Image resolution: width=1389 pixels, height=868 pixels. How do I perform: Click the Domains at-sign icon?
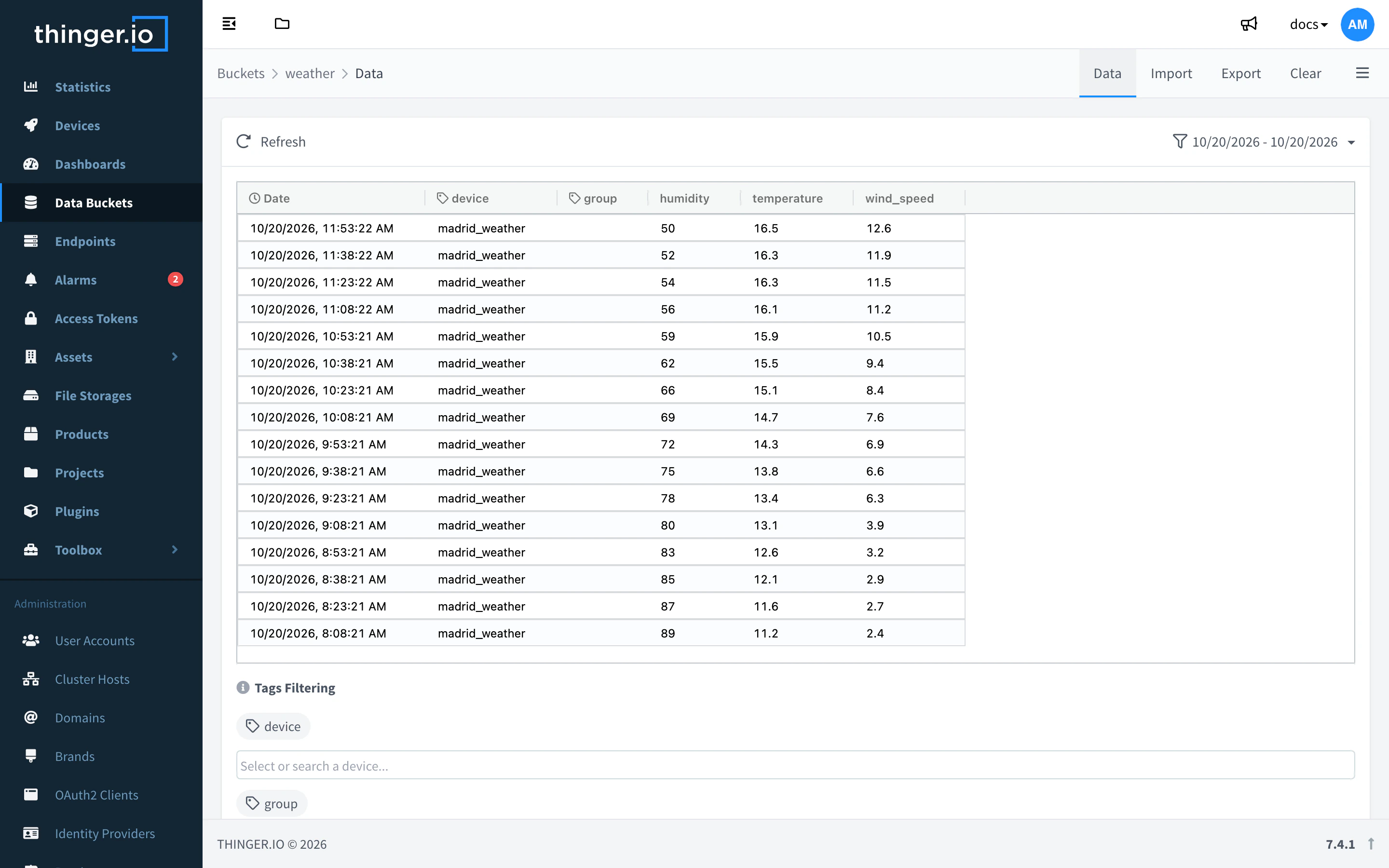(31, 718)
